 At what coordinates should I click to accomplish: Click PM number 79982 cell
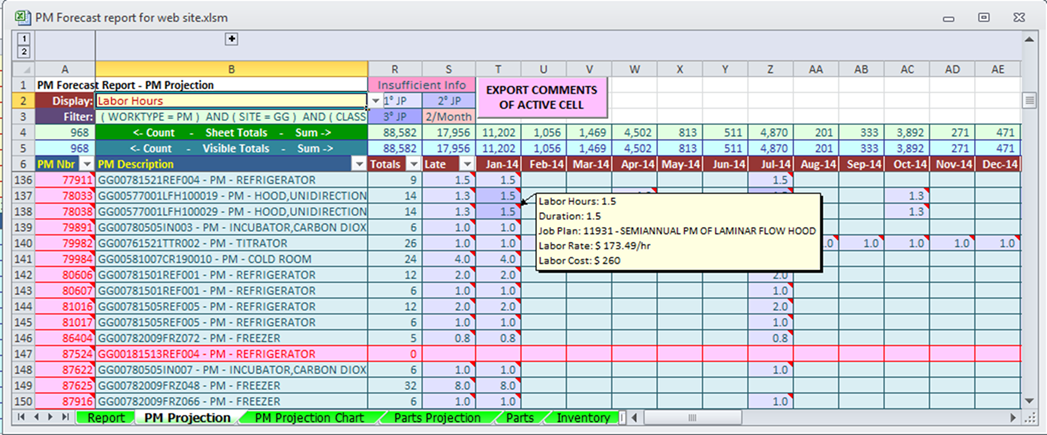pos(65,243)
